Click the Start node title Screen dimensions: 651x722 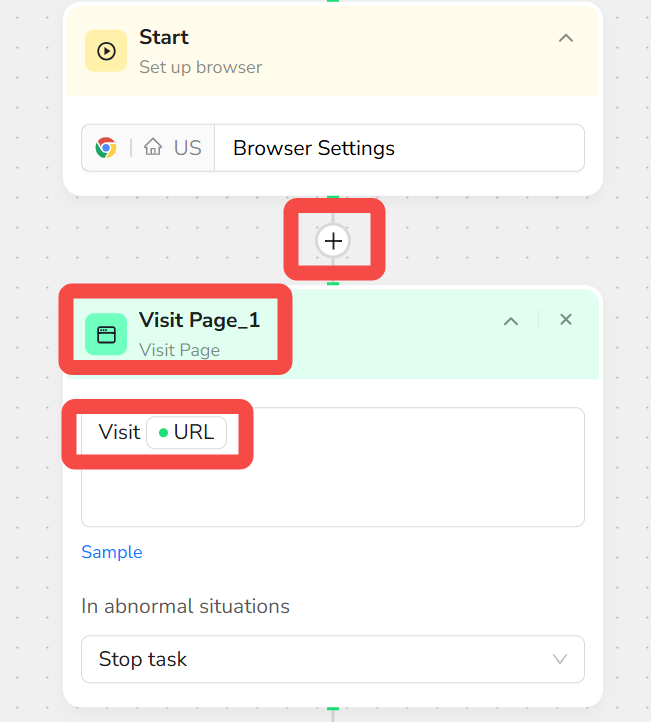[x=164, y=37]
